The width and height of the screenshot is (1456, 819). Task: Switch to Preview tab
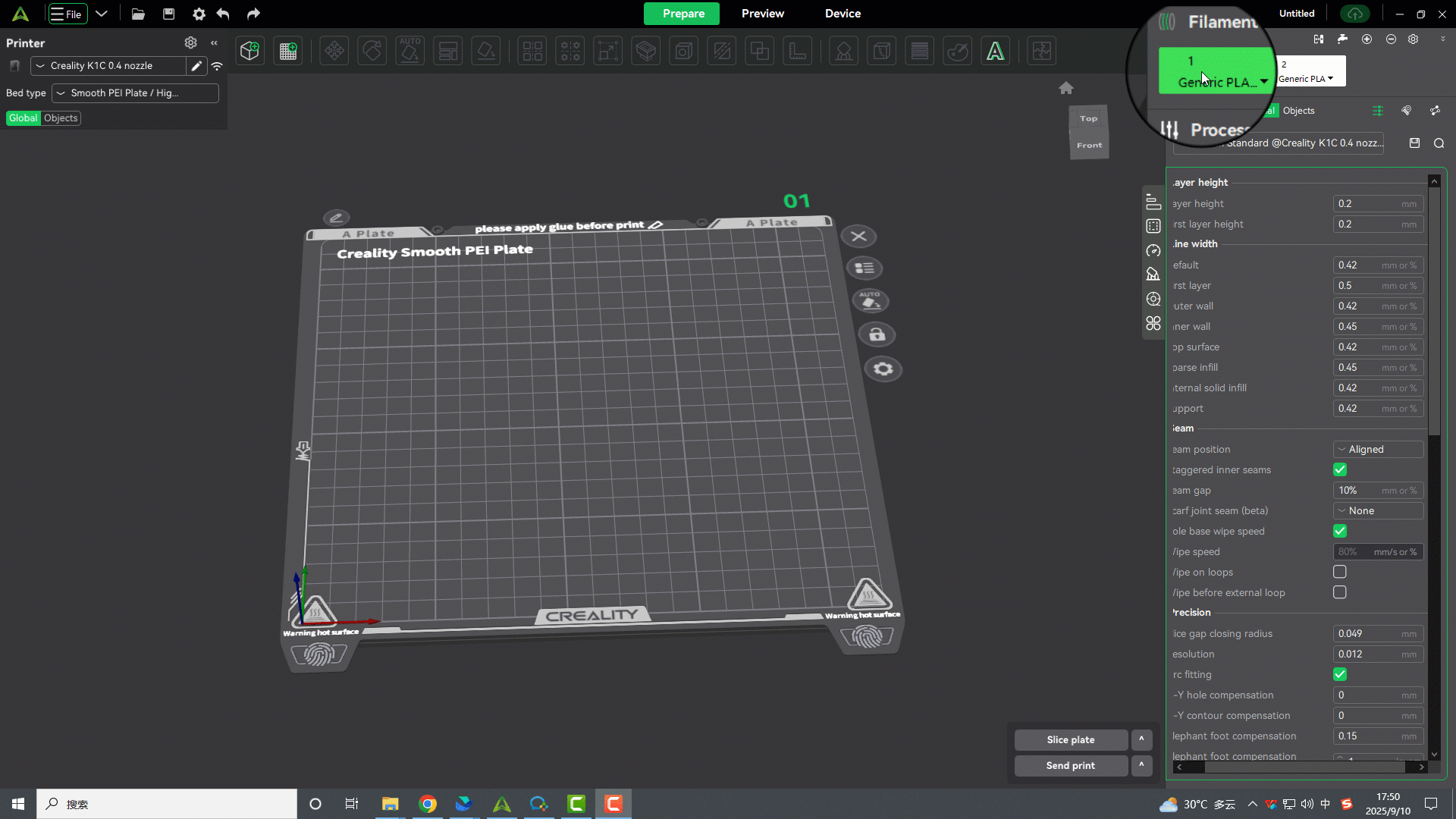click(x=762, y=14)
